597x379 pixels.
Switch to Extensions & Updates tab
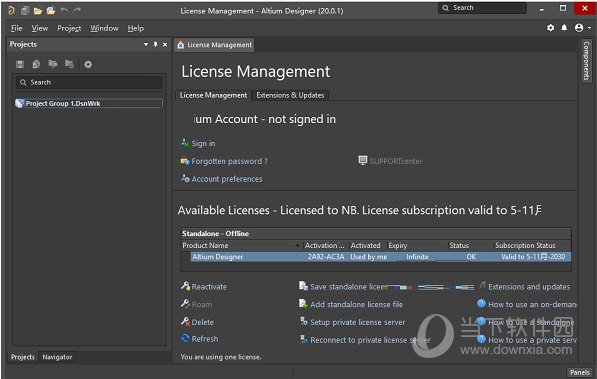point(290,95)
